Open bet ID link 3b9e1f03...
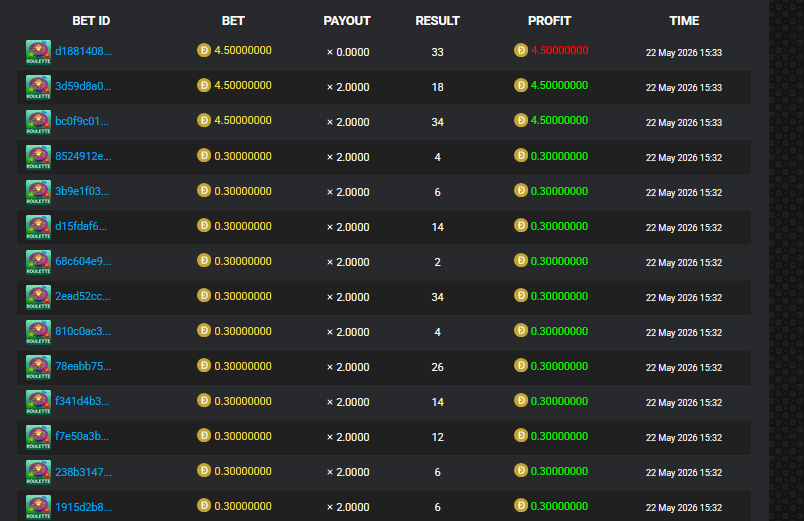Screen dimensions: 804x521 82,191
